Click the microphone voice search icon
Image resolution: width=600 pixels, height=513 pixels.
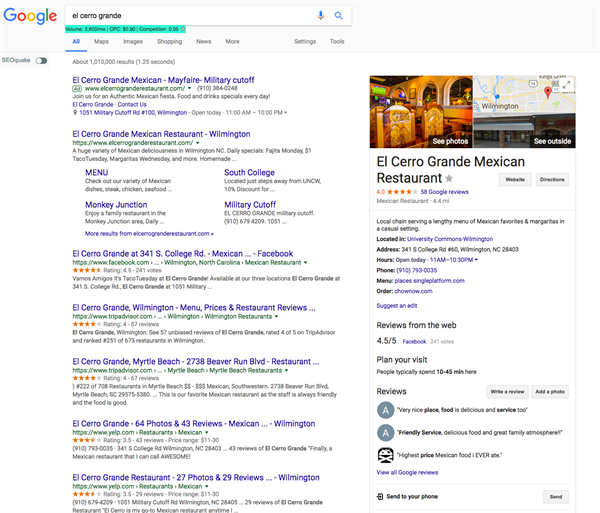321,15
